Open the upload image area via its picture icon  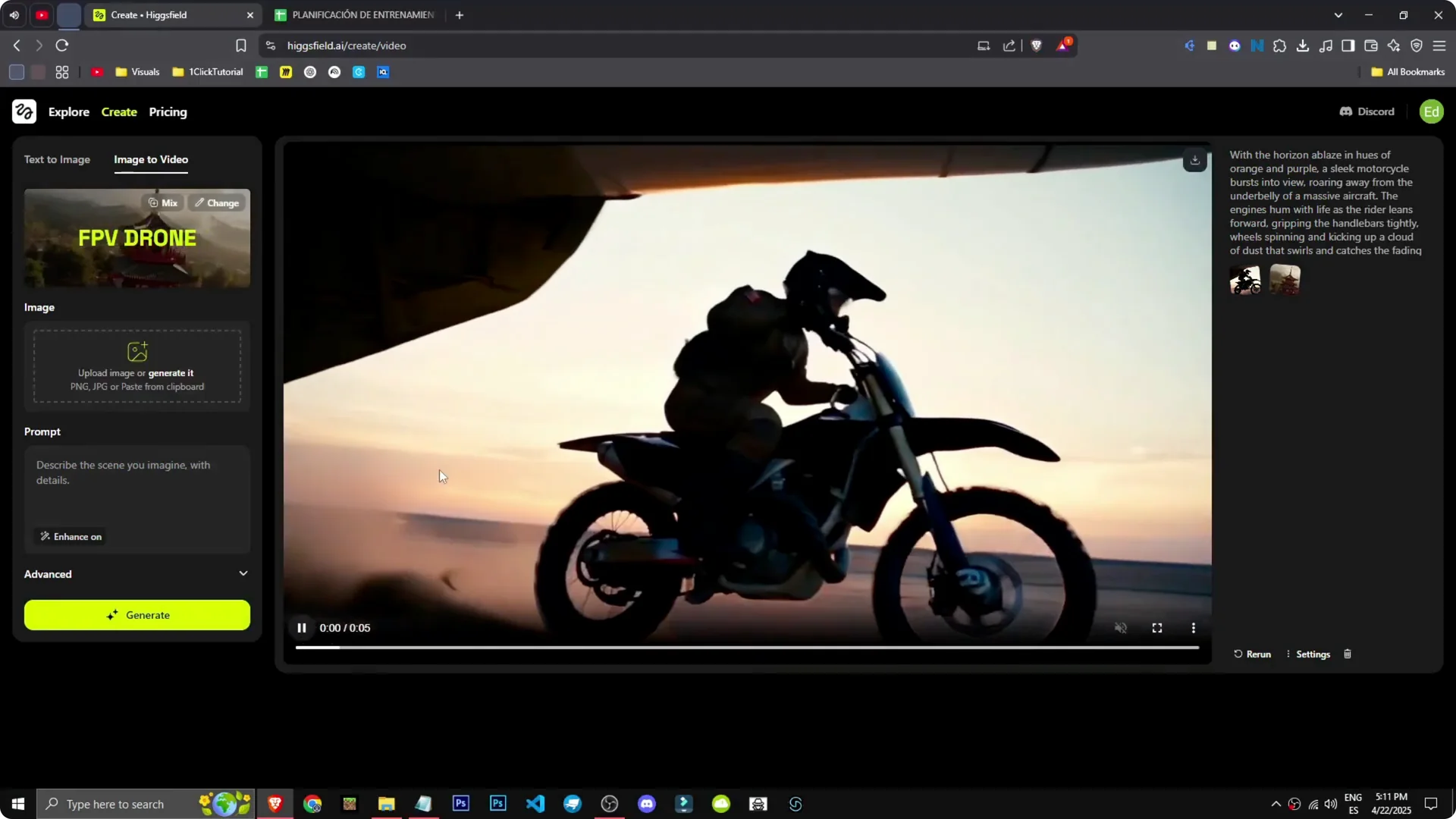click(x=136, y=351)
